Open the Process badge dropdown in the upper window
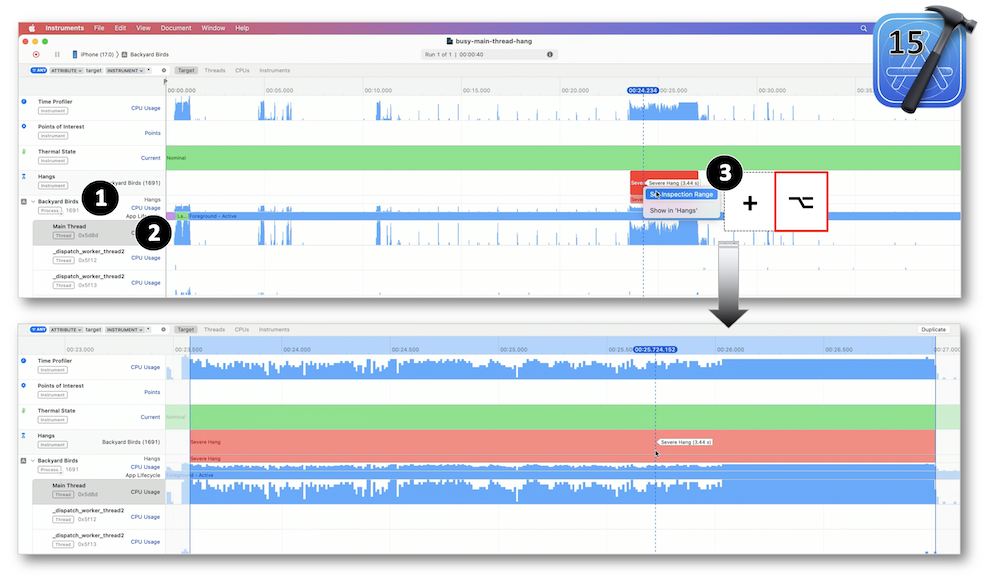The width and height of the screenshot is (1000, 577). [x=50, y=210]
